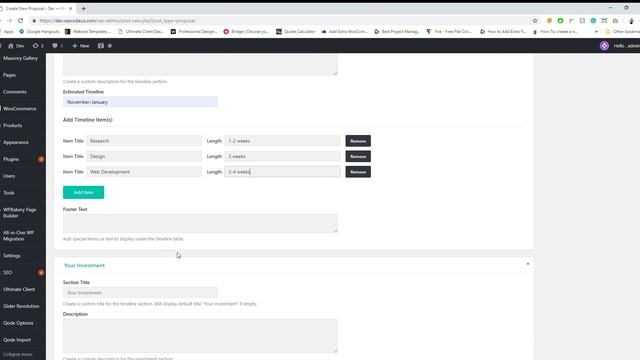Viewport: 640px width, 360px height.
Task: Open a new browser tab
Action: coord(83,8)
